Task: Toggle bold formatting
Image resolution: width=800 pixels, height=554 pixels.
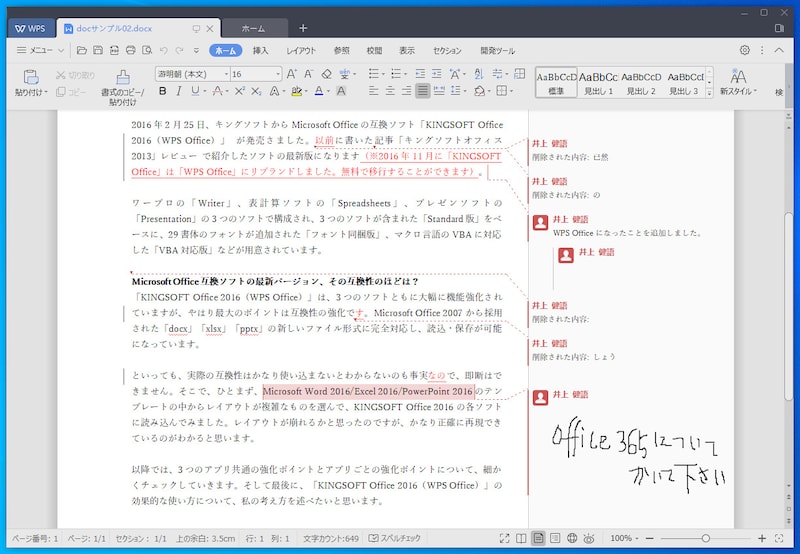Action: click(162, 91)
